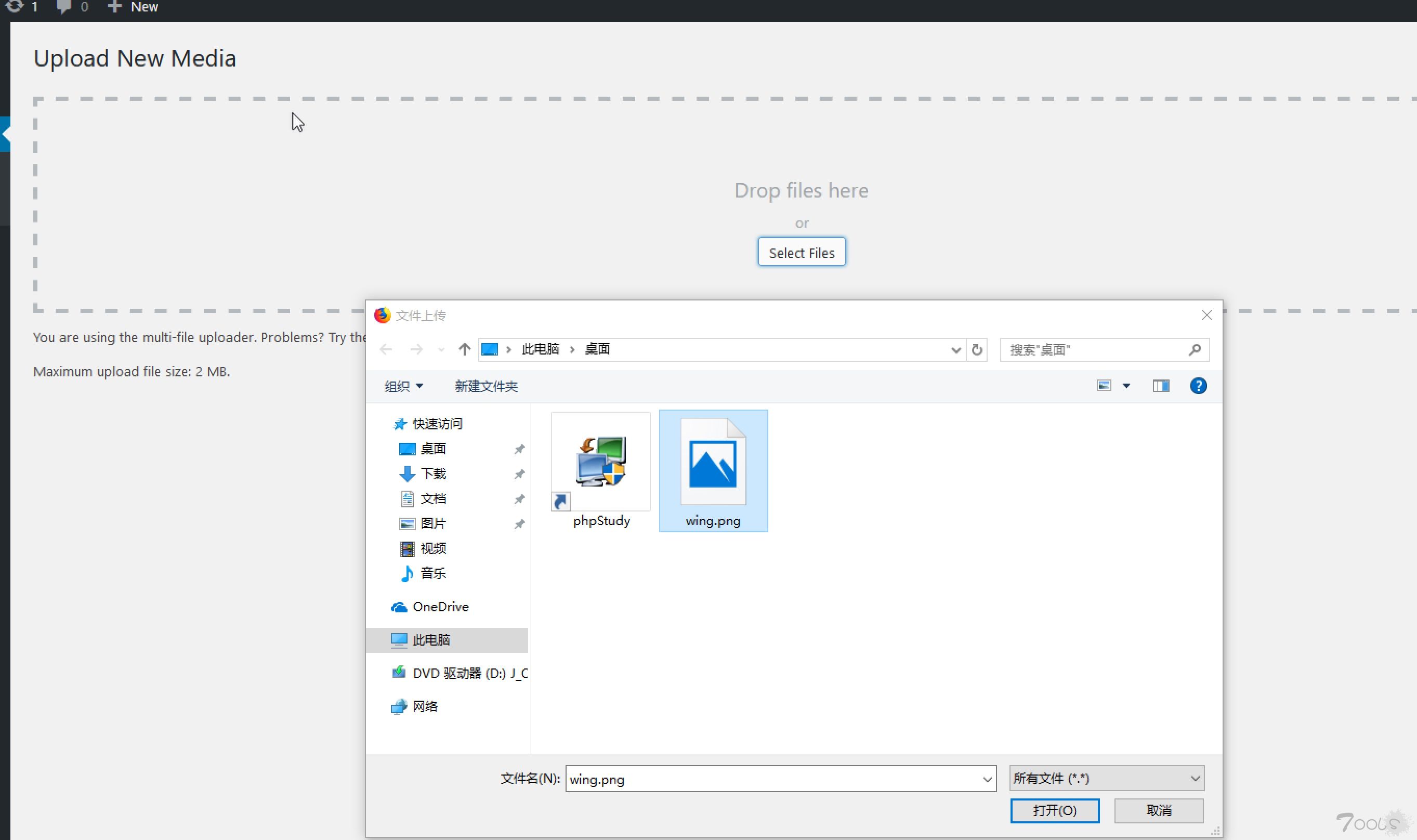Click the Firefox icon in dialog title bar
Viewport: 1417px width, 840px height.
coord(383,316)
